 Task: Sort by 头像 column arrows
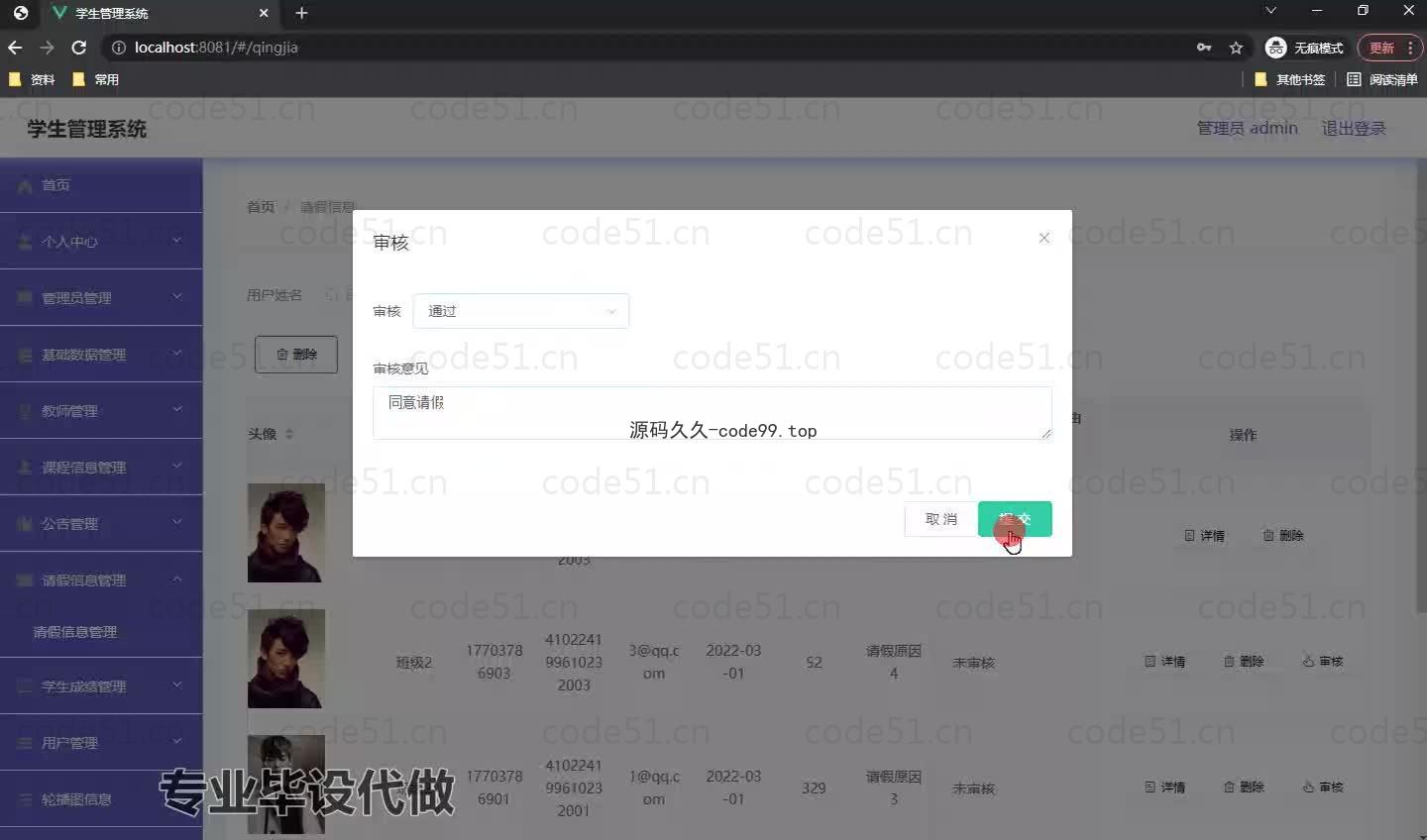(x=289, y=434)
